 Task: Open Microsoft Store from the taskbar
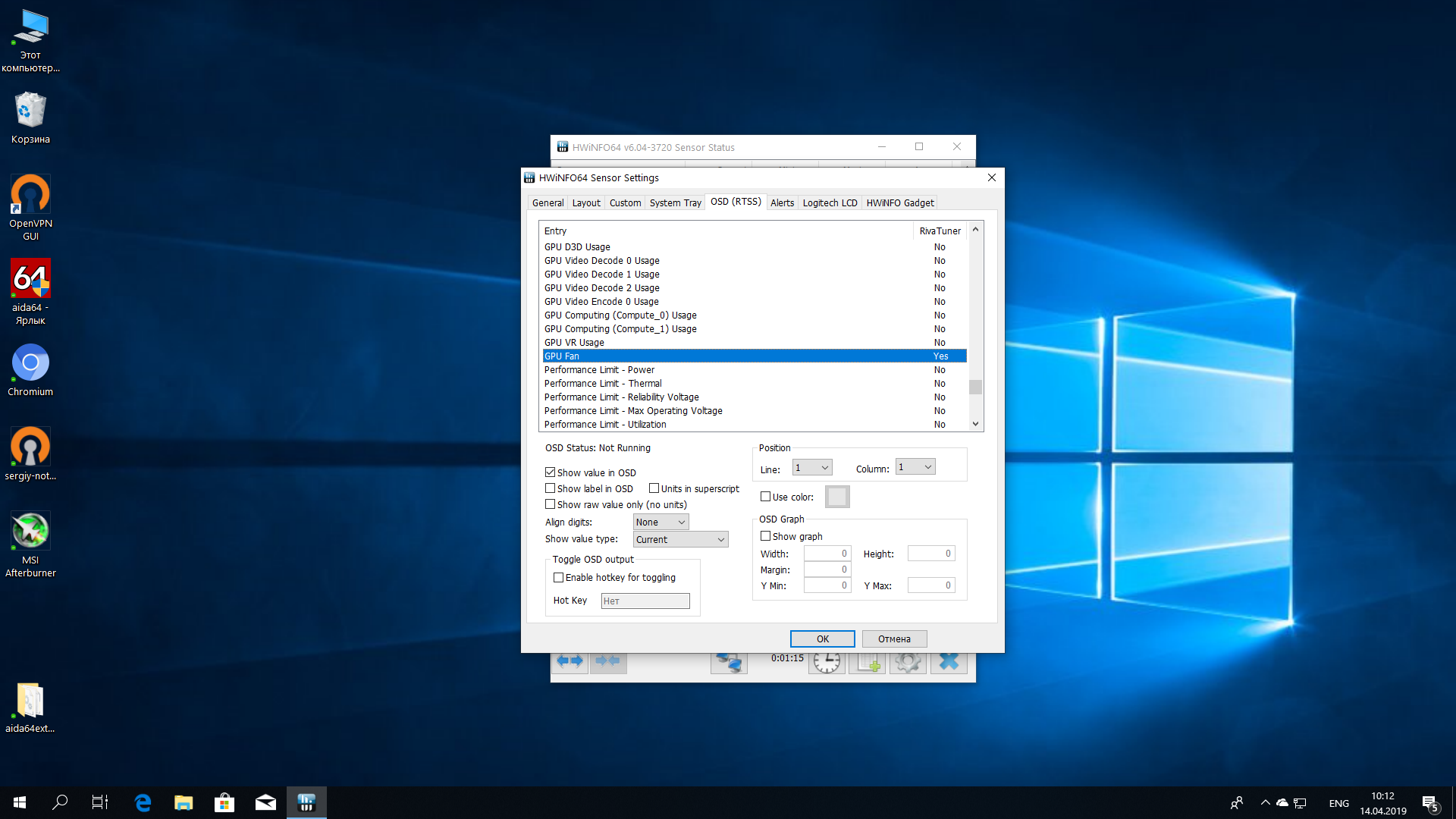click(x=224, y=802)
